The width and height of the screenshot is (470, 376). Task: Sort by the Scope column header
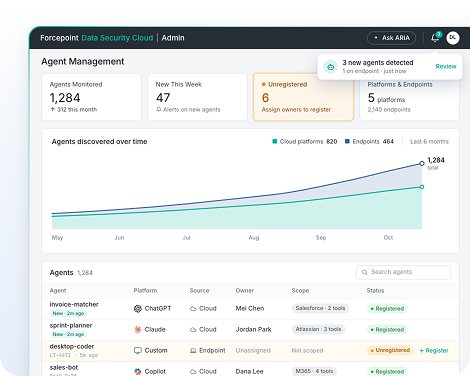click(x=300, y=291)
